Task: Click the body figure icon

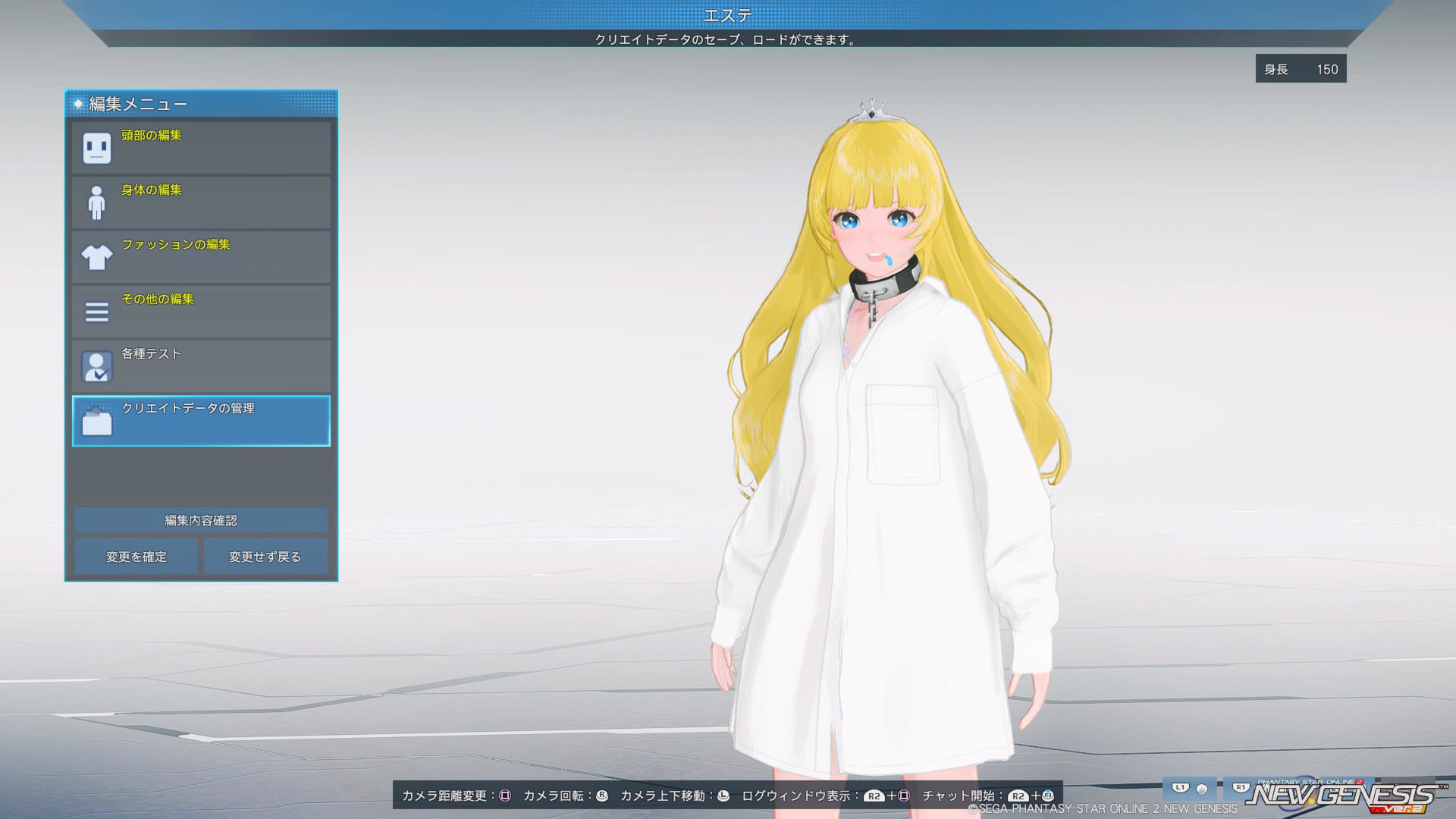Action: pyautogui.click(x=96, y=203)
